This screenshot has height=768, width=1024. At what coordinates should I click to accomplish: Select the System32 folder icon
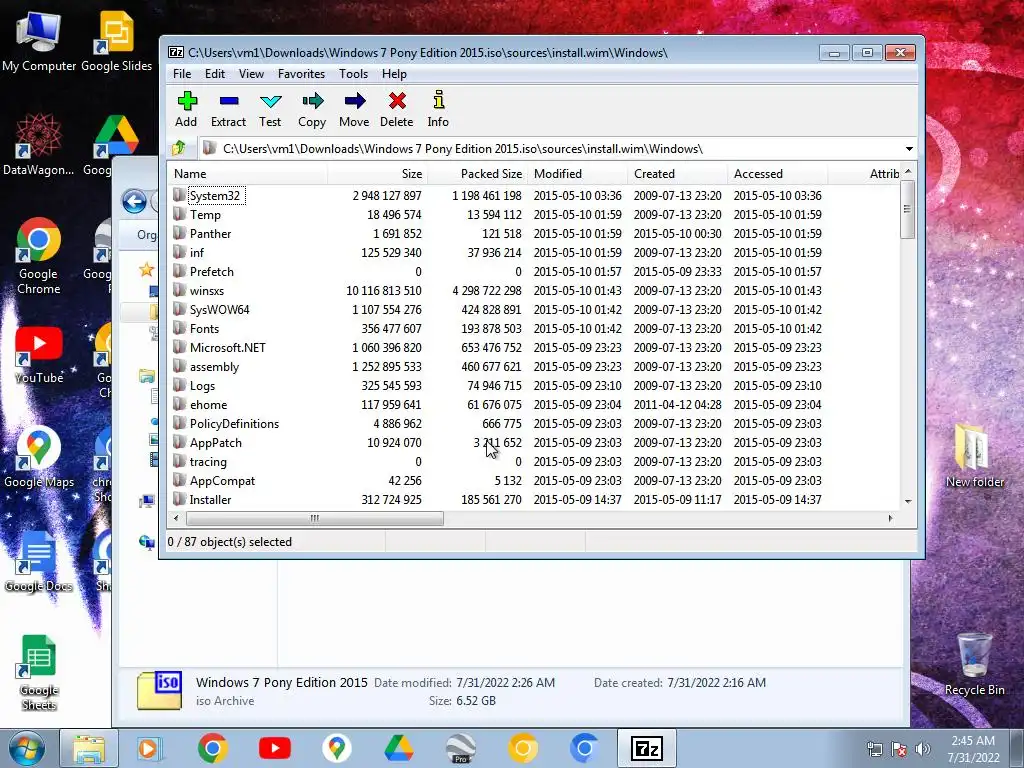[180, 195]
